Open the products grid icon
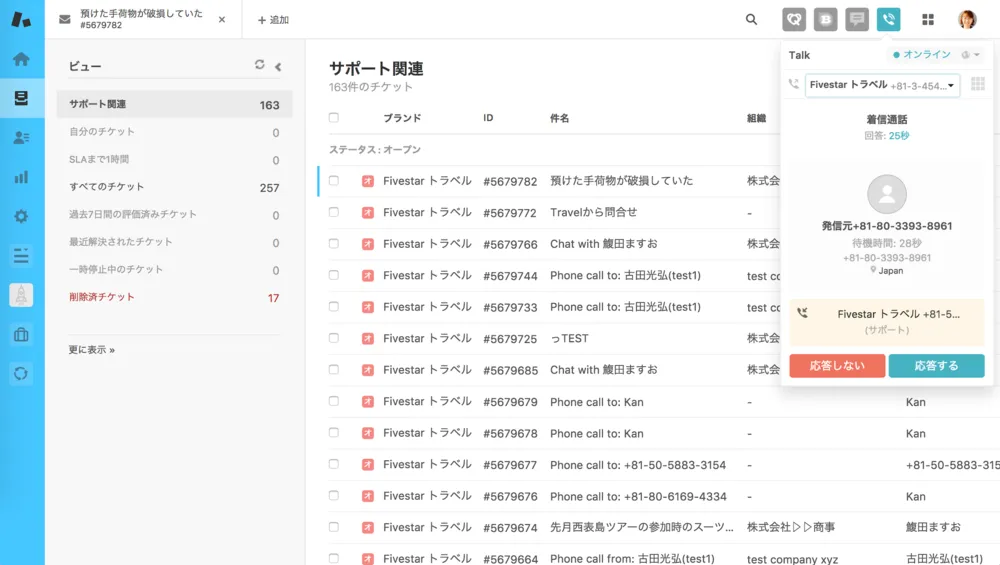This screenshot has width=1000, height=565. 928,19
